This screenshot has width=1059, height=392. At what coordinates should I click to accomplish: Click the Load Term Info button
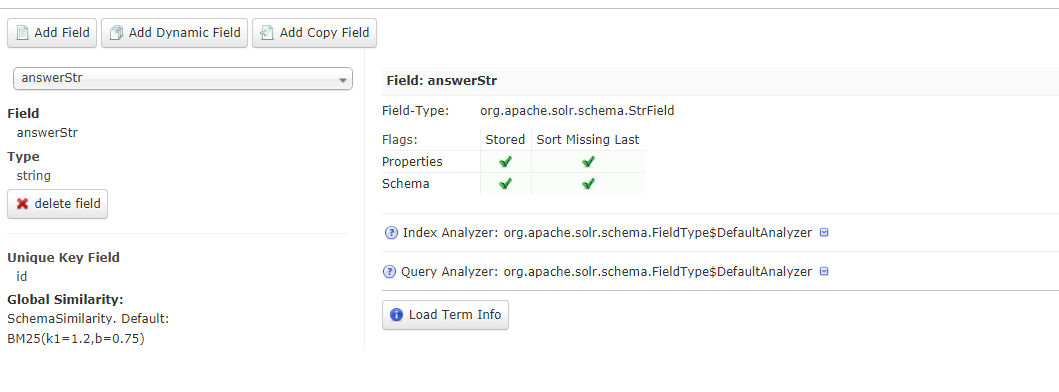(445, 315)
